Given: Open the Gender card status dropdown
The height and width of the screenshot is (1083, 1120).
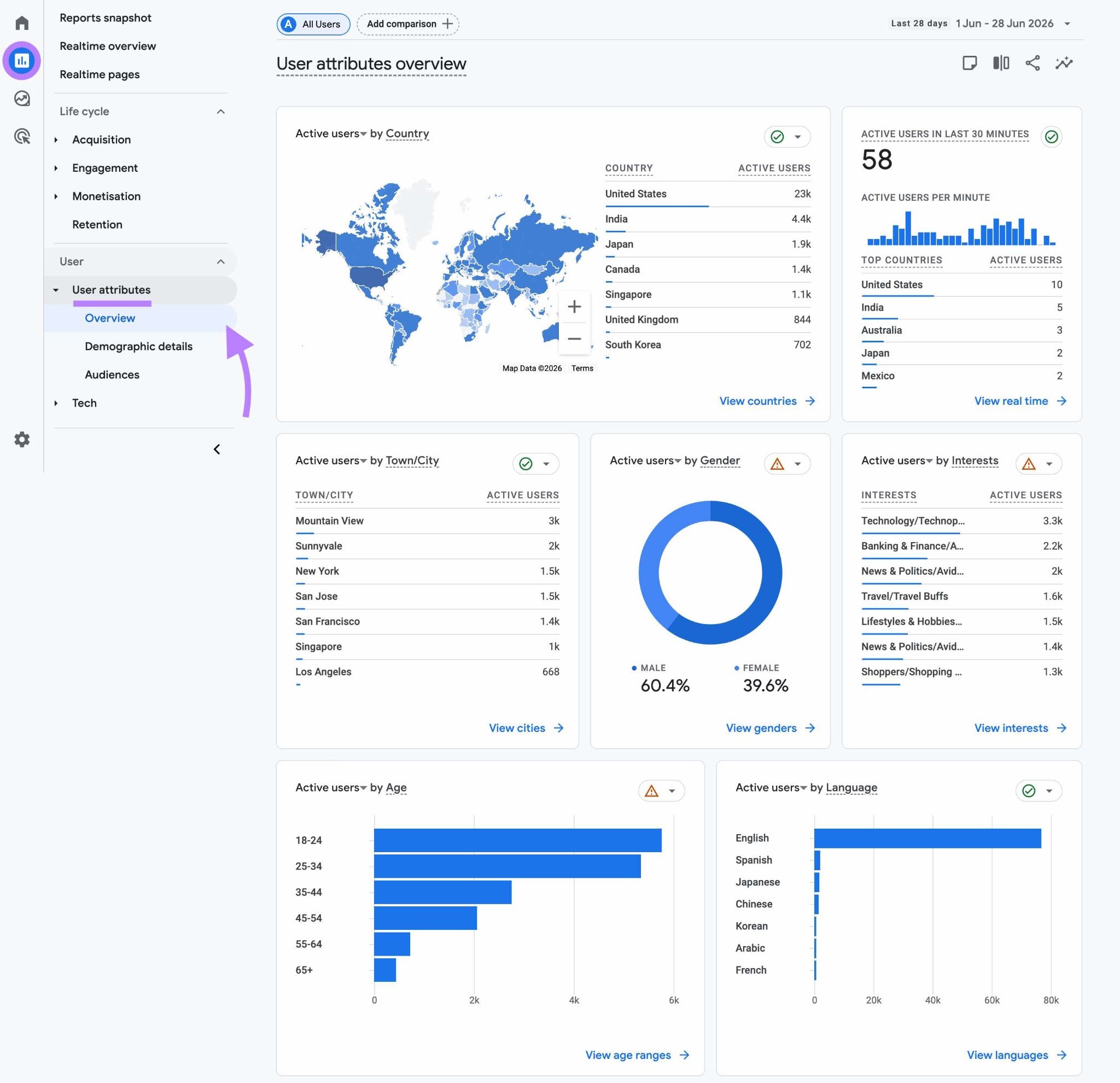Looking at the screenshot, I should click(798, 464).
